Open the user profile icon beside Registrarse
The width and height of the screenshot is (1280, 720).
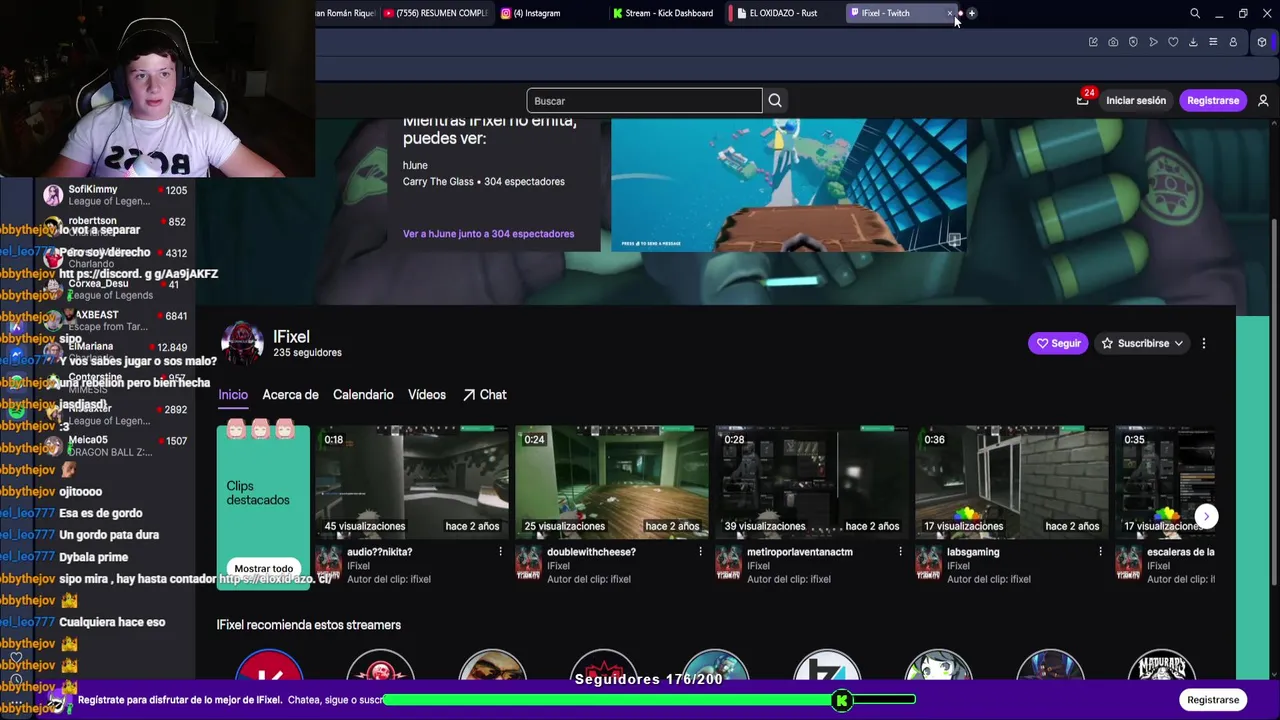point(1263,100)
